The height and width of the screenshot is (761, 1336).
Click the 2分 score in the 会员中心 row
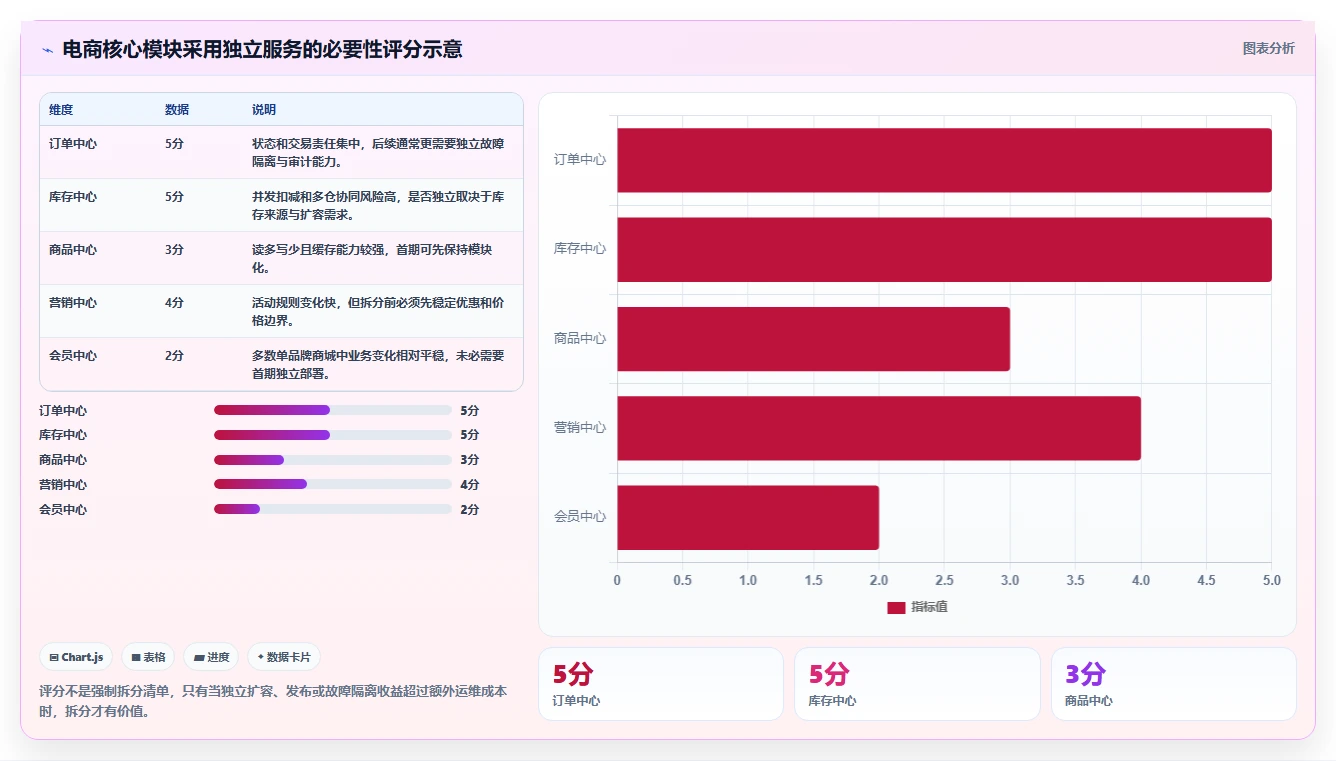pos(175,355)
